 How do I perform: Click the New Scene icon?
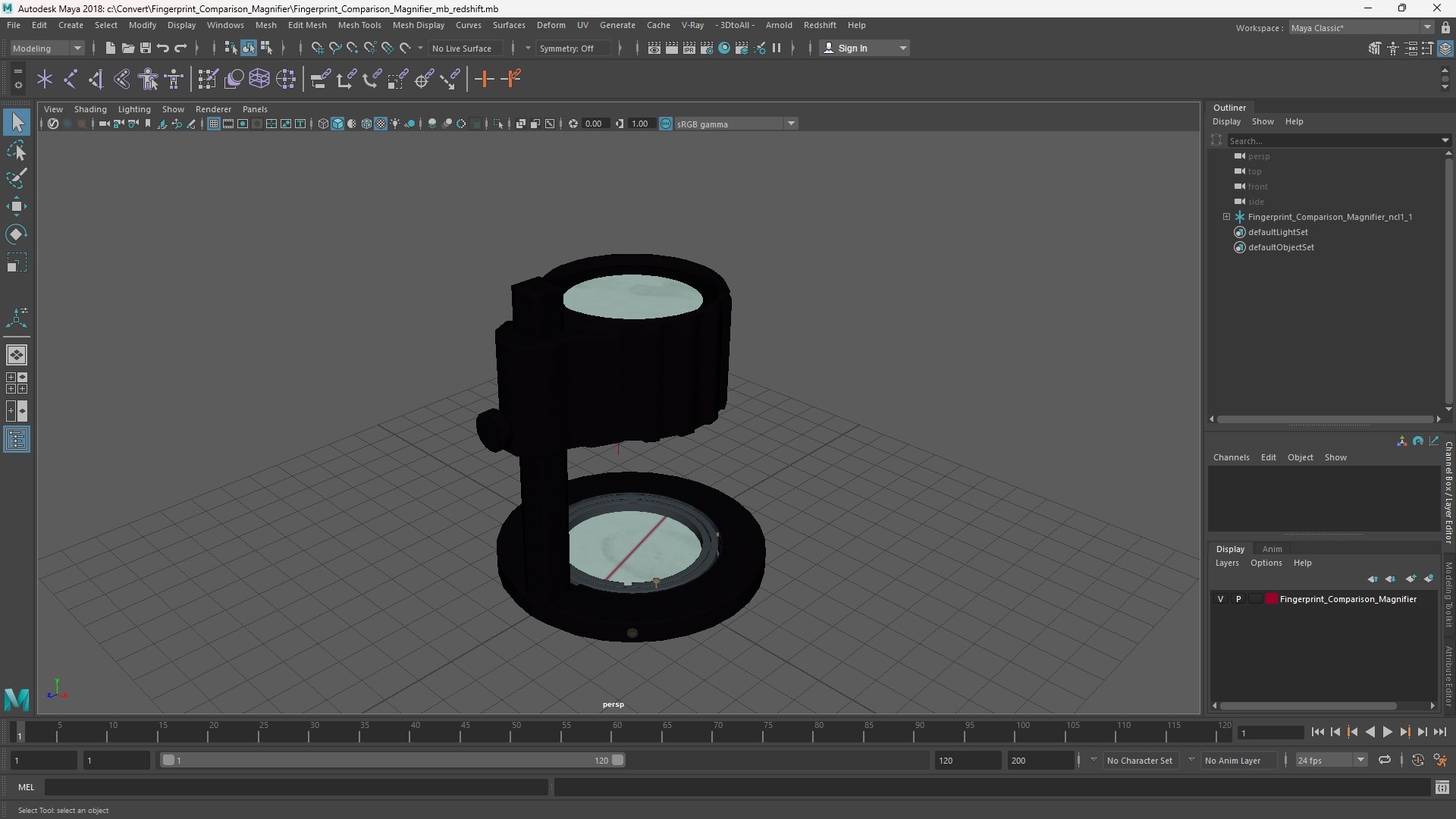(110, 48)
